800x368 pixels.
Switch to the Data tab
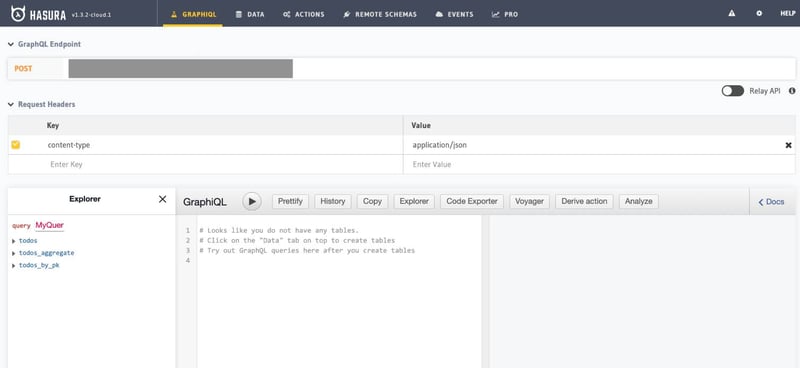[x=250, y=14]
